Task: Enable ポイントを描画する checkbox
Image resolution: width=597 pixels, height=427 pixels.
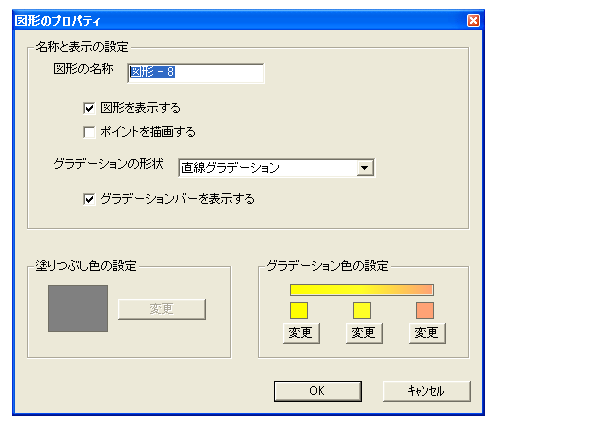Action: pyautogui.click(x=89, y=132)
